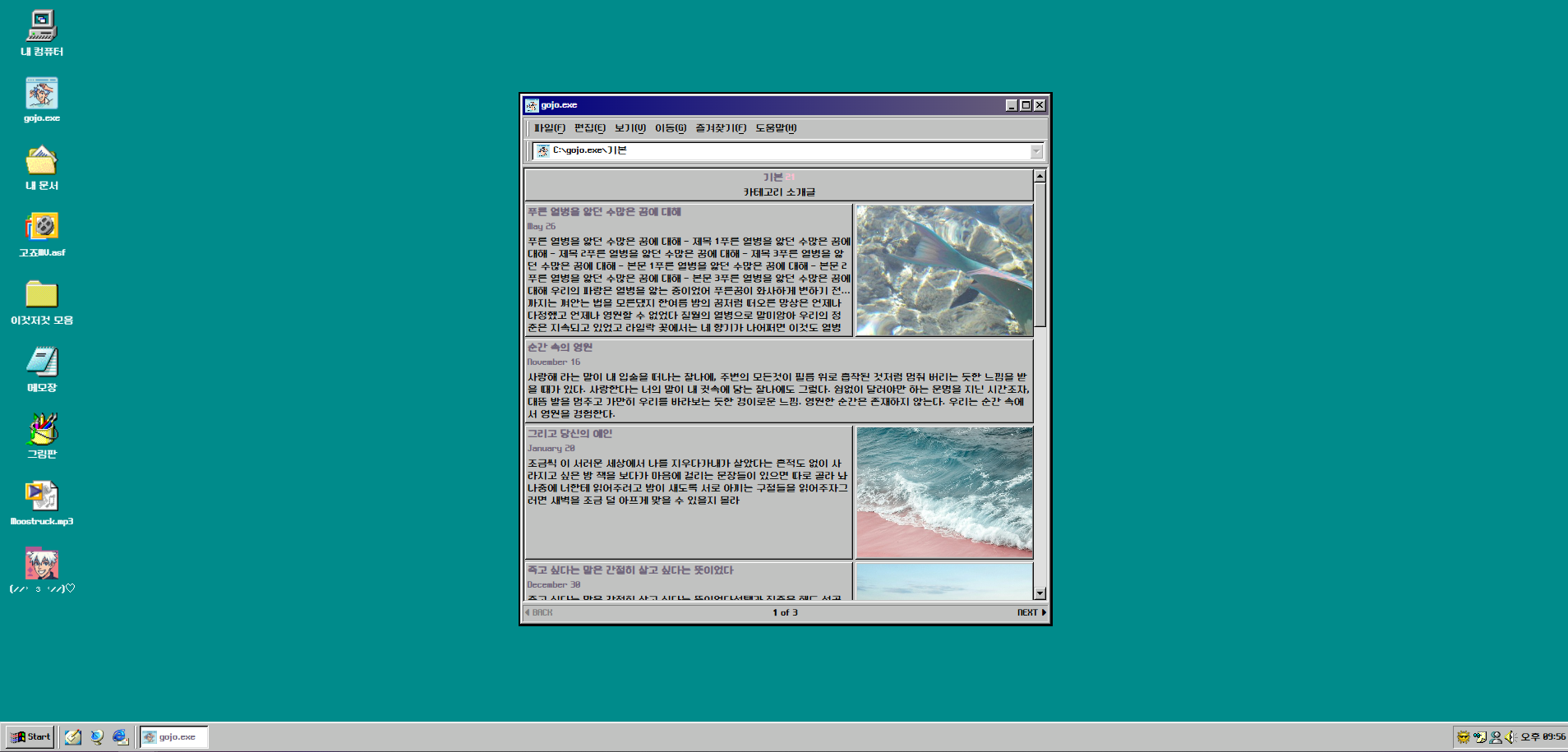Viewport: 1568px width, 752px height.
Task: Open the 편집(E) menu
Action: 589,128
